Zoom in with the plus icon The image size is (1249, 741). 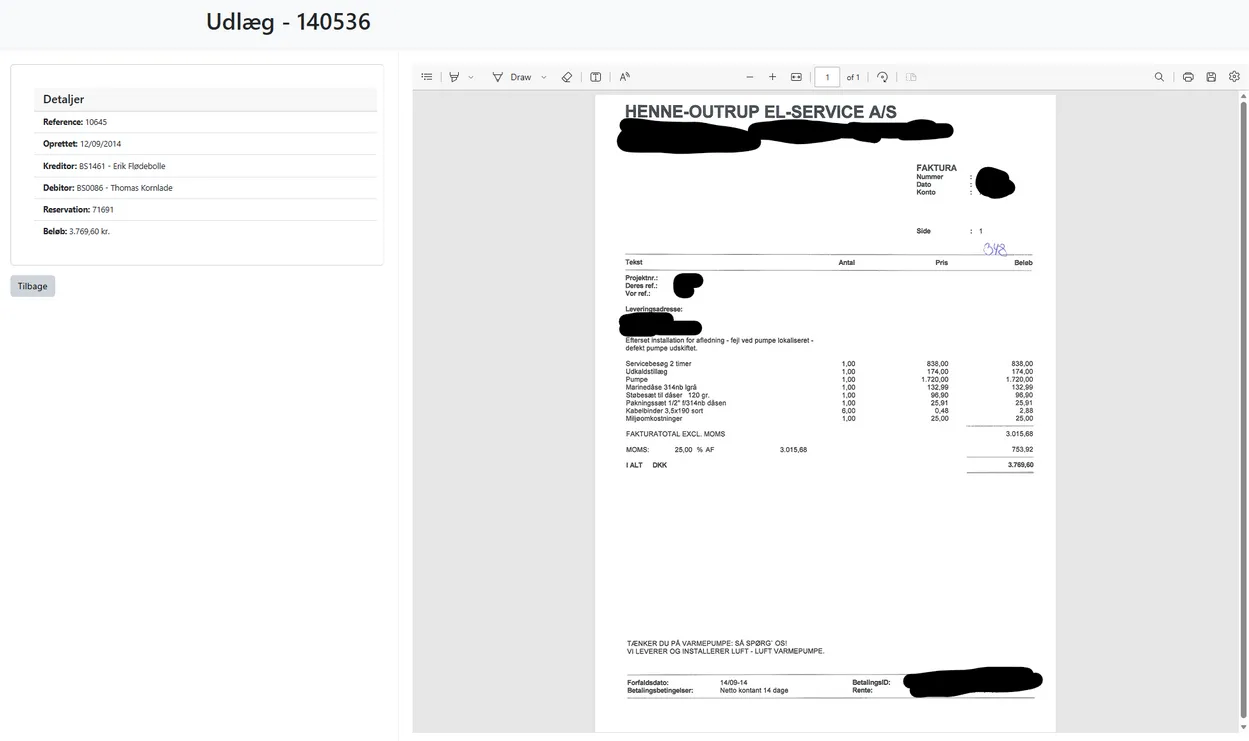click(773, 77)
